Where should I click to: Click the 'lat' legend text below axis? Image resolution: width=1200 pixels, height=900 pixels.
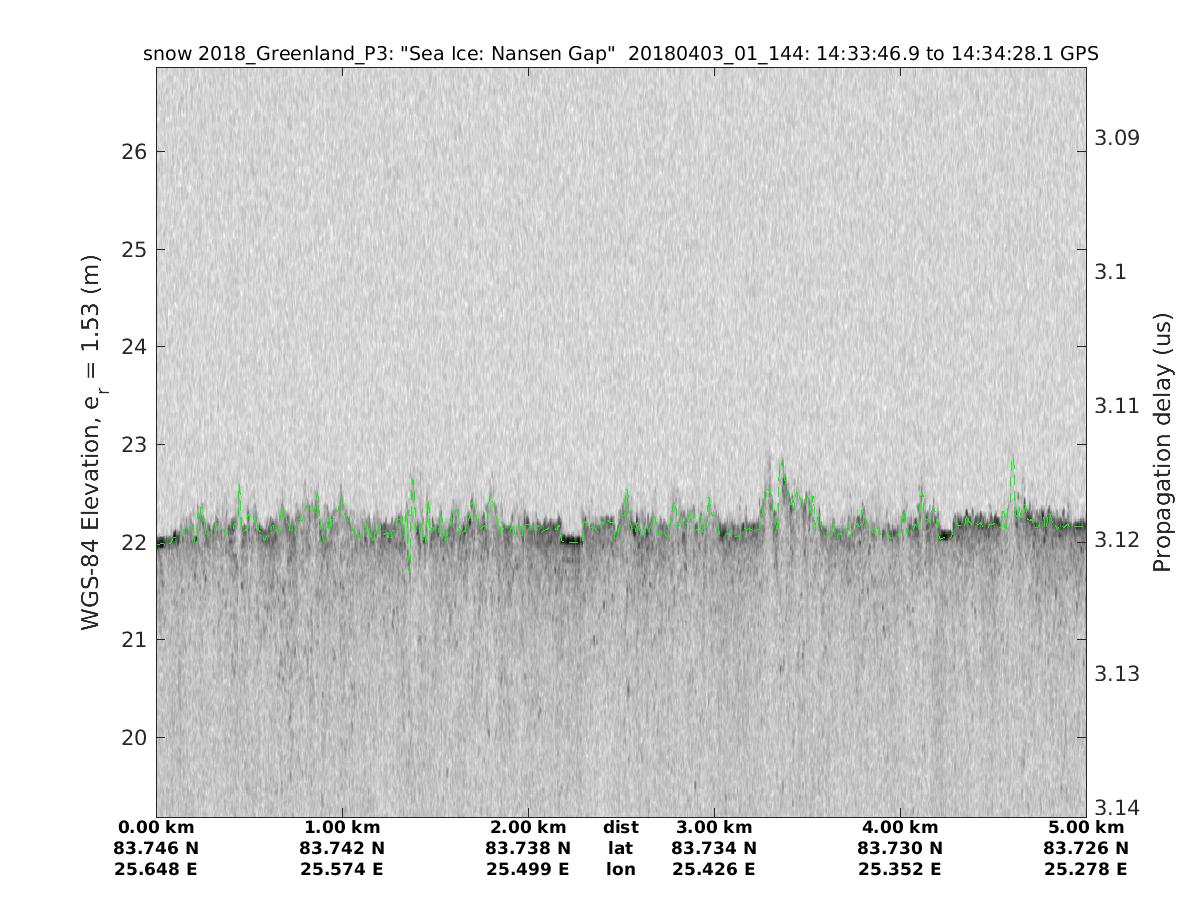[621, 848]
